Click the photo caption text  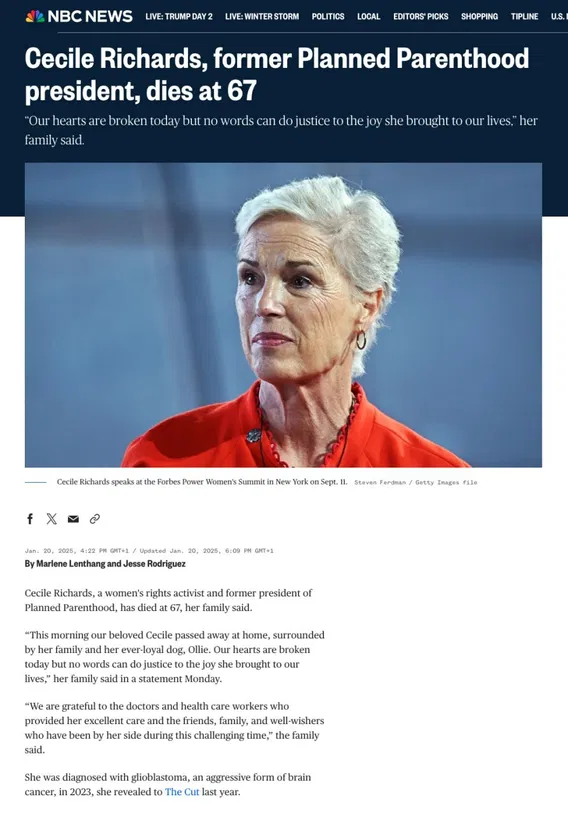click(202, 482)
